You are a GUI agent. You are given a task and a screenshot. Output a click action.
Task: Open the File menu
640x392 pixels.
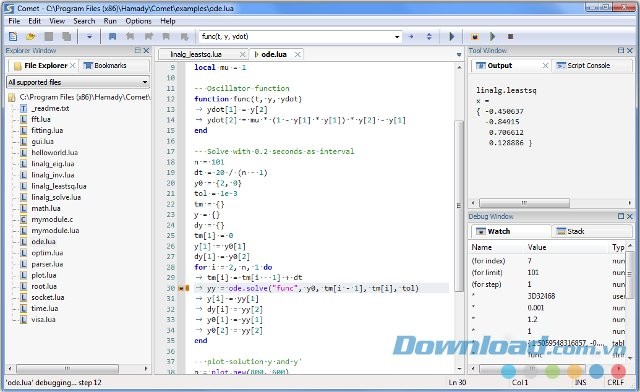pyautogui.click(x=14, y=21)
